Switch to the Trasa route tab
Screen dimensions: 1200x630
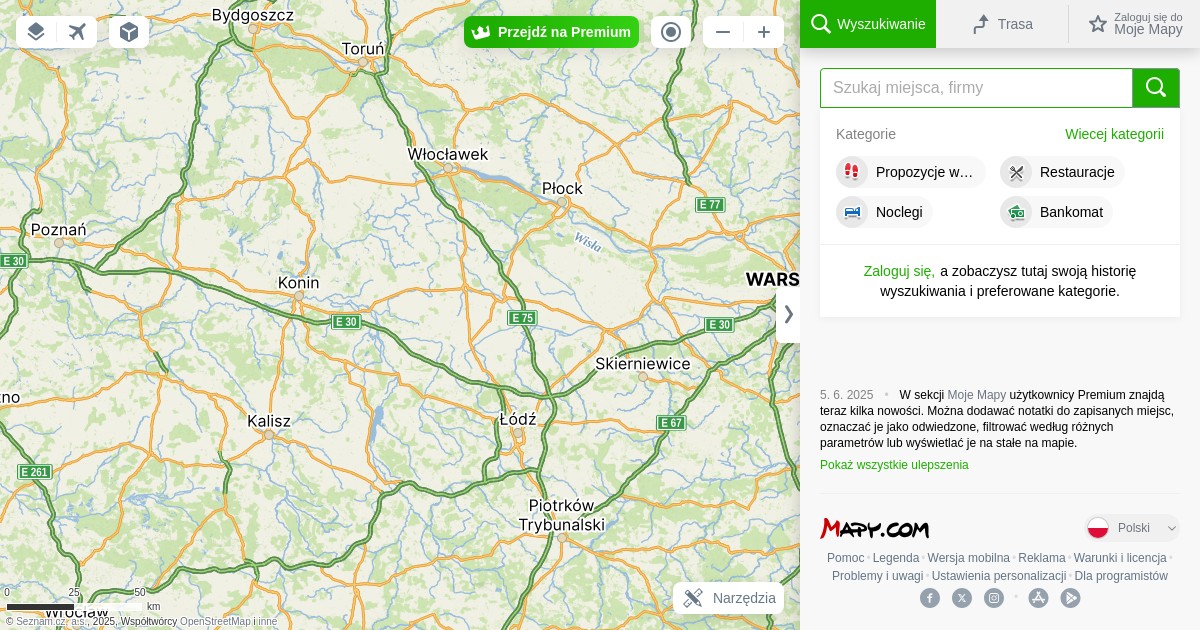click(x=1002, y=24)
